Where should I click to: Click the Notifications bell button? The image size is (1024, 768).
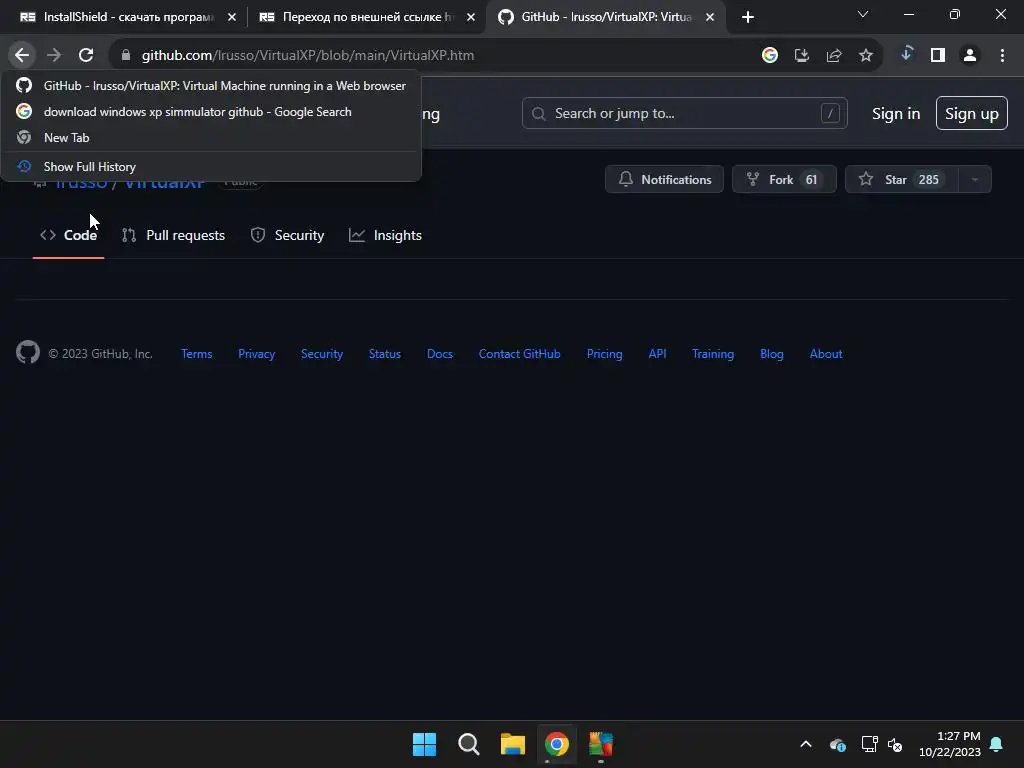pyautogui.click(x=664, y=180)
